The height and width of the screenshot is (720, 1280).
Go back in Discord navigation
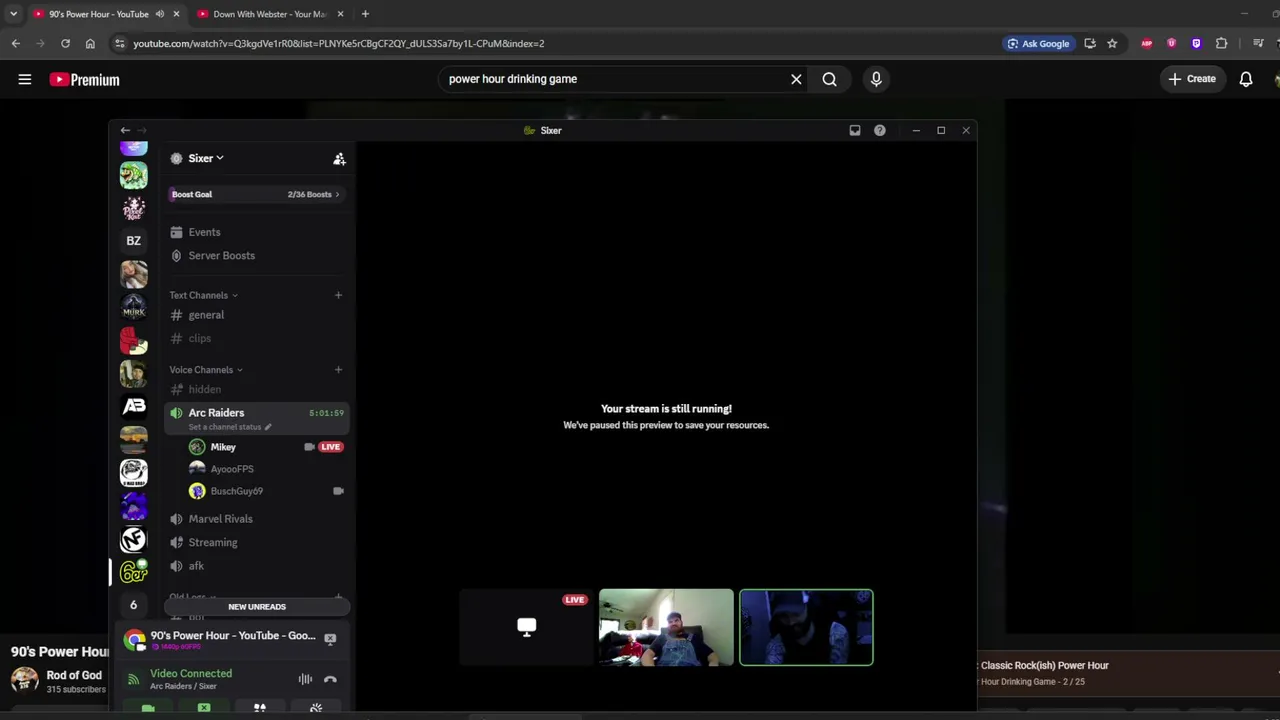tap(125, 131)
